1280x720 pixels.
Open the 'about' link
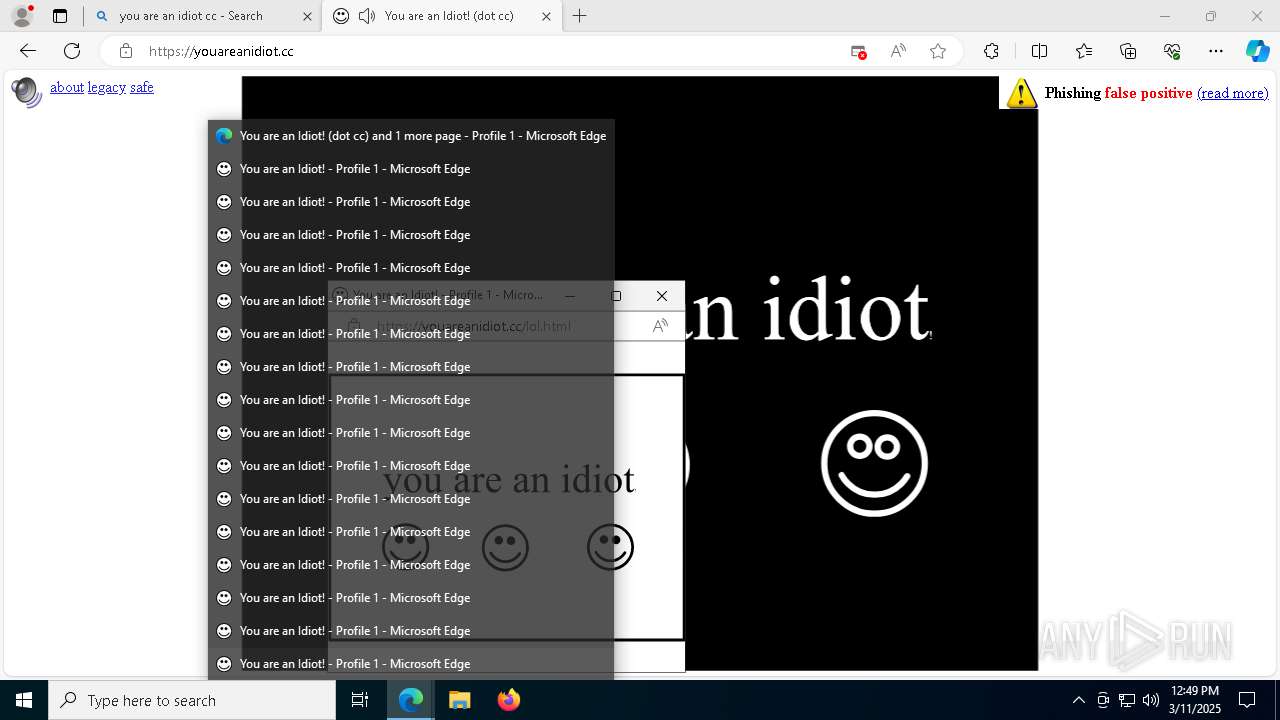[x=67, y=87]
